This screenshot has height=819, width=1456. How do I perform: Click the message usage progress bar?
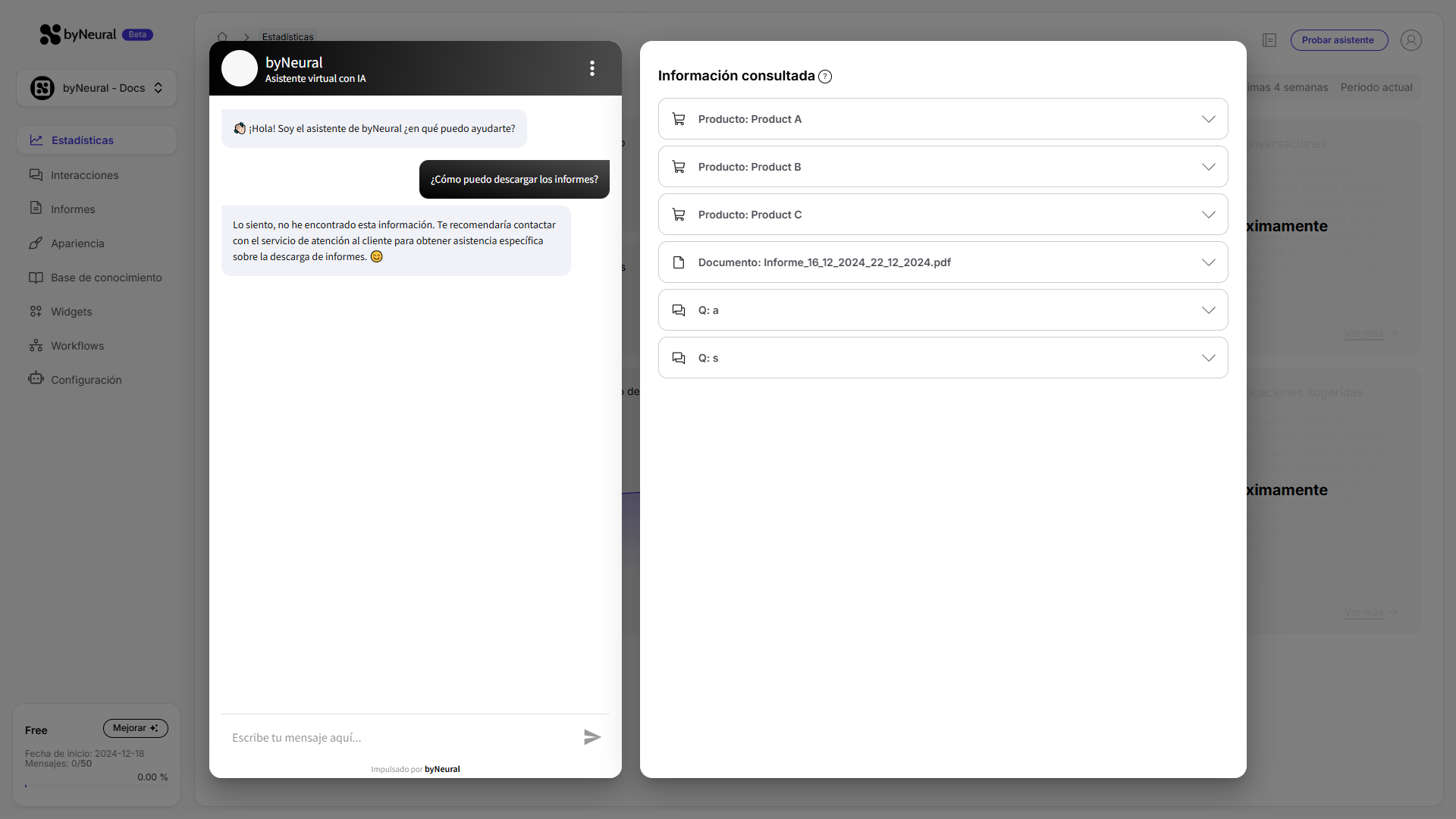coord(96,786)
